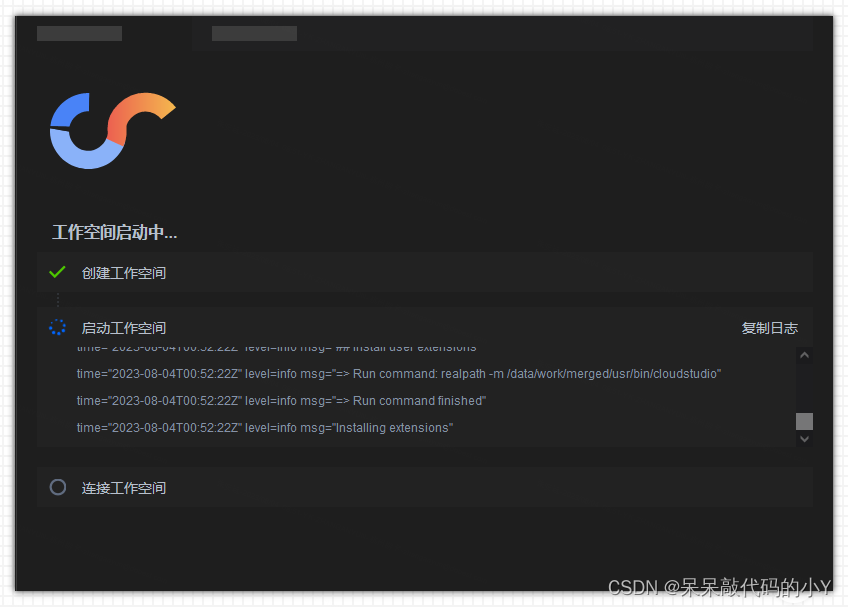Click the 工作空间启动中... heading
This screenshot has width=848, height=607.
[115, 233]
